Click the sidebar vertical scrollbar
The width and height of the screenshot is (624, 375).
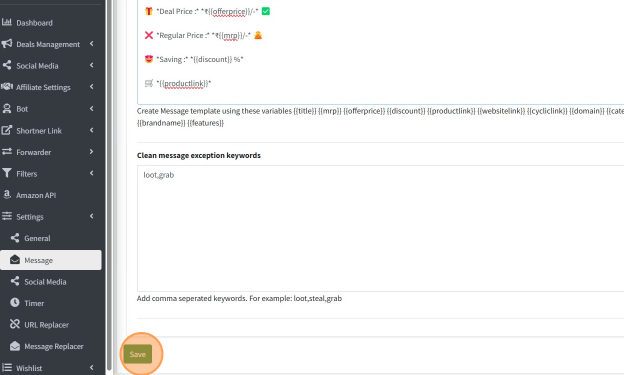tap(109, 185)
